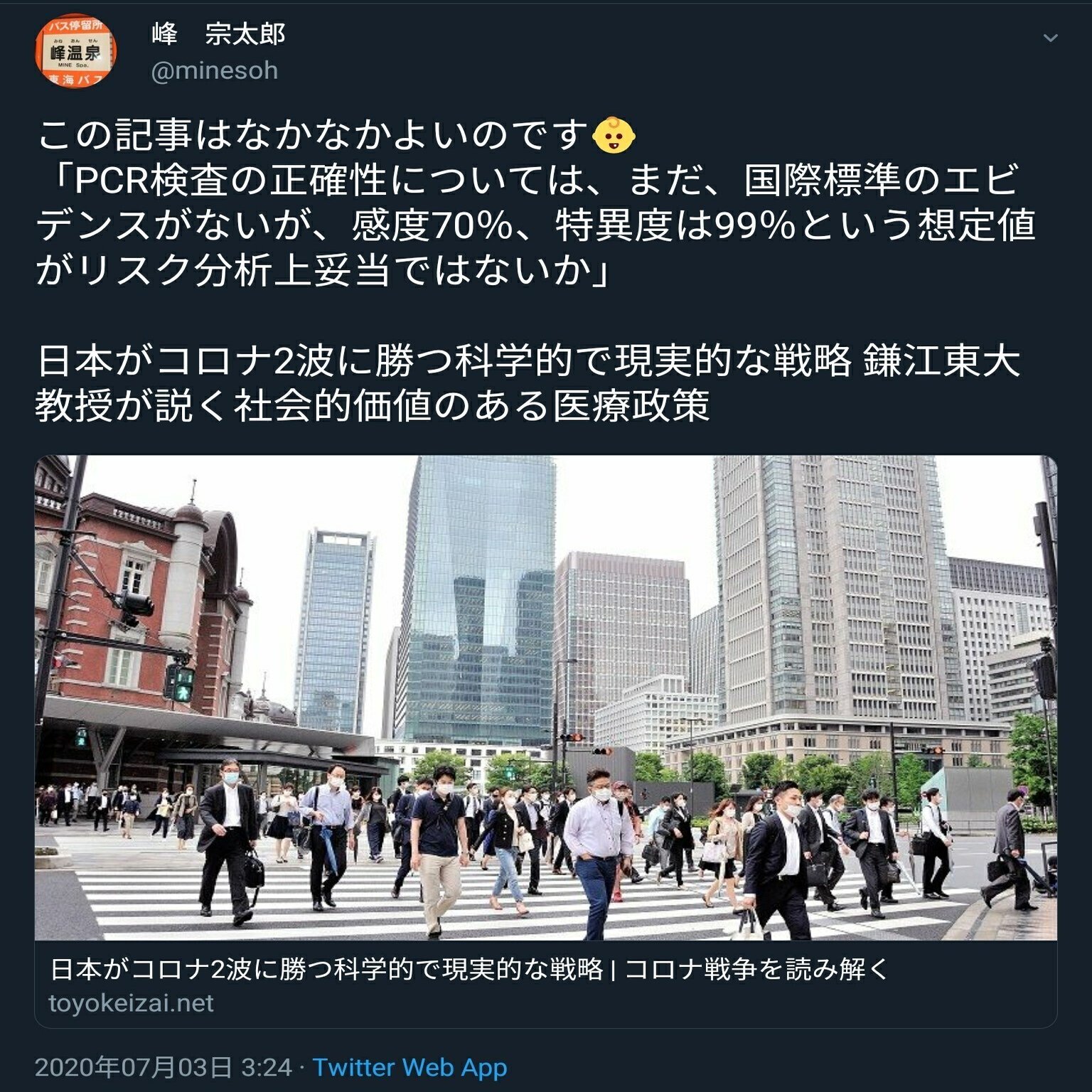Open the tweet options chevron menu

(x=1050, y=38)
